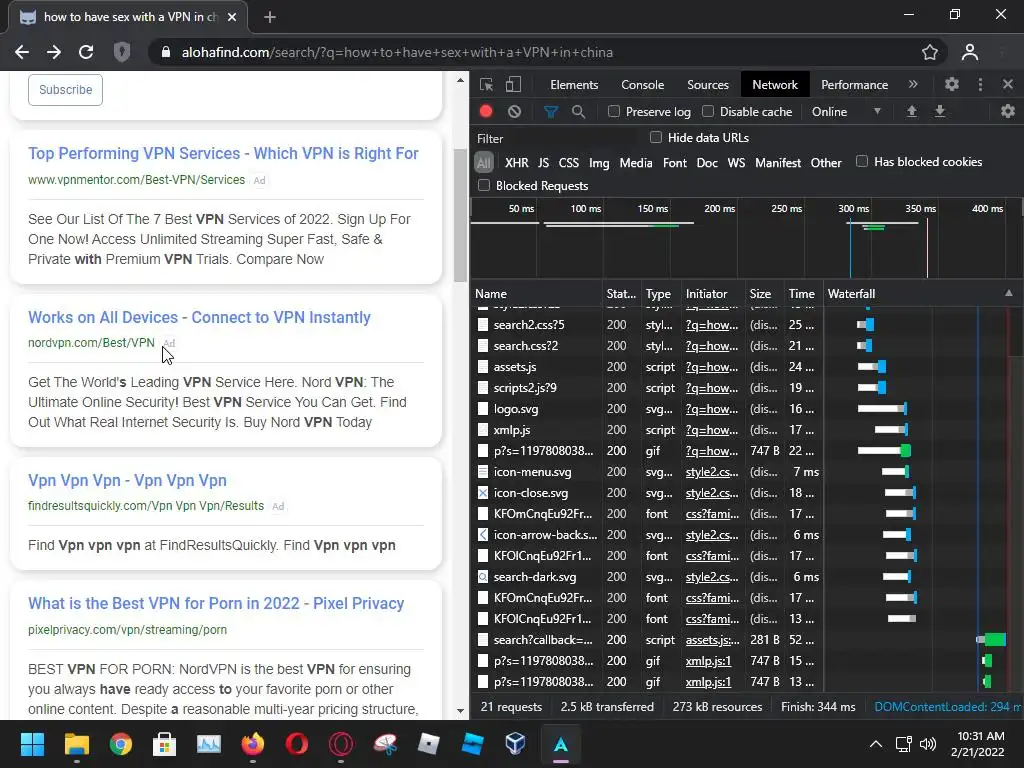Switch to the Performance tab
Screen dimensions: 1024x768
pos(854,85)
